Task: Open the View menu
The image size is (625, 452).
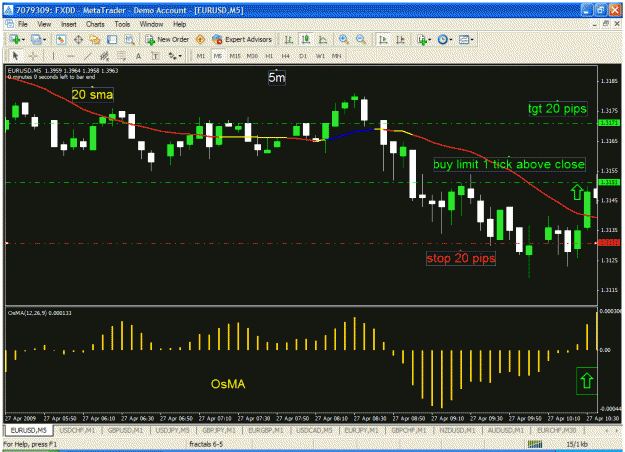Action: [x=44, y=24]
